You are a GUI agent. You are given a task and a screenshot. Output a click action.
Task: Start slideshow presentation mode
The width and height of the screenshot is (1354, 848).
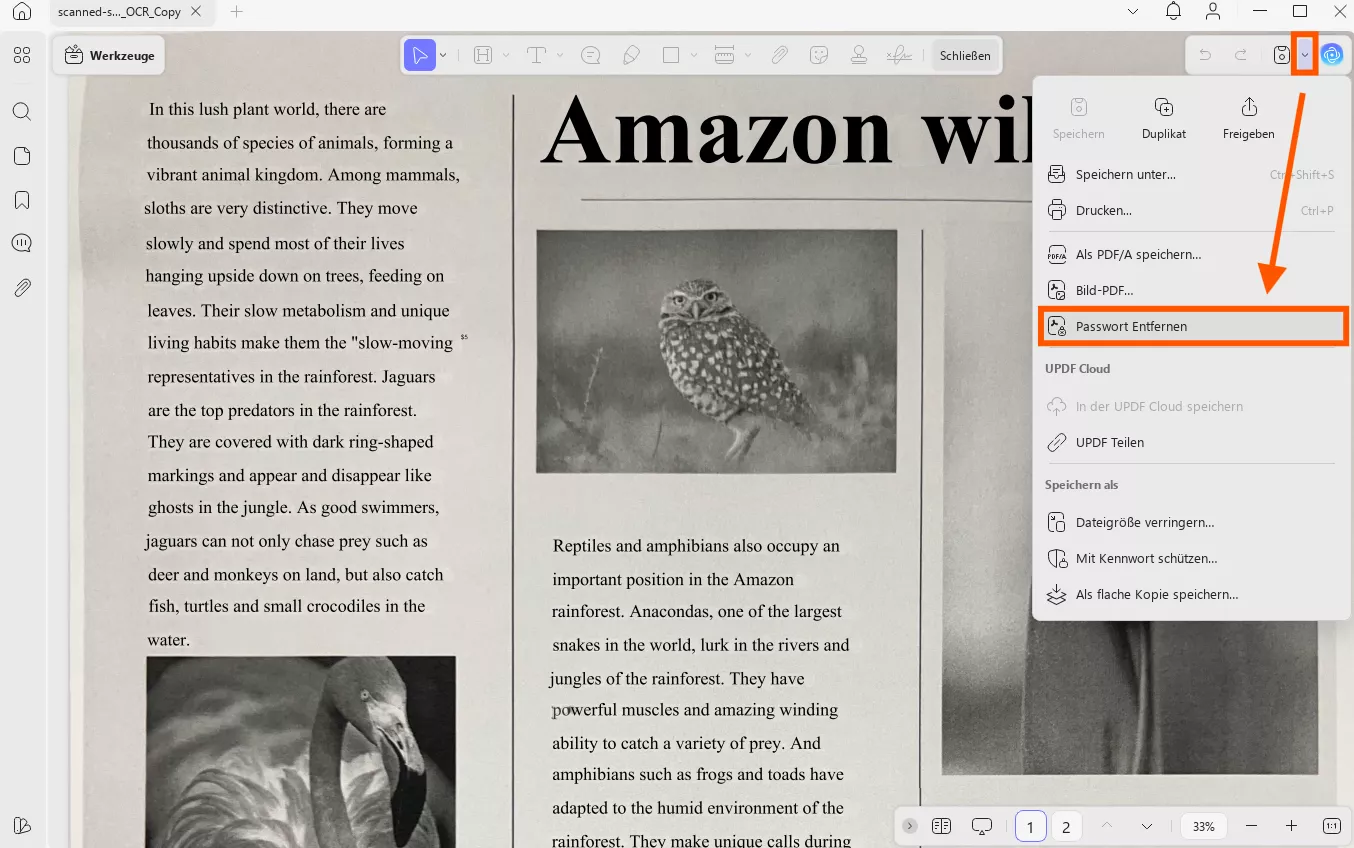(x=982, y=826)
